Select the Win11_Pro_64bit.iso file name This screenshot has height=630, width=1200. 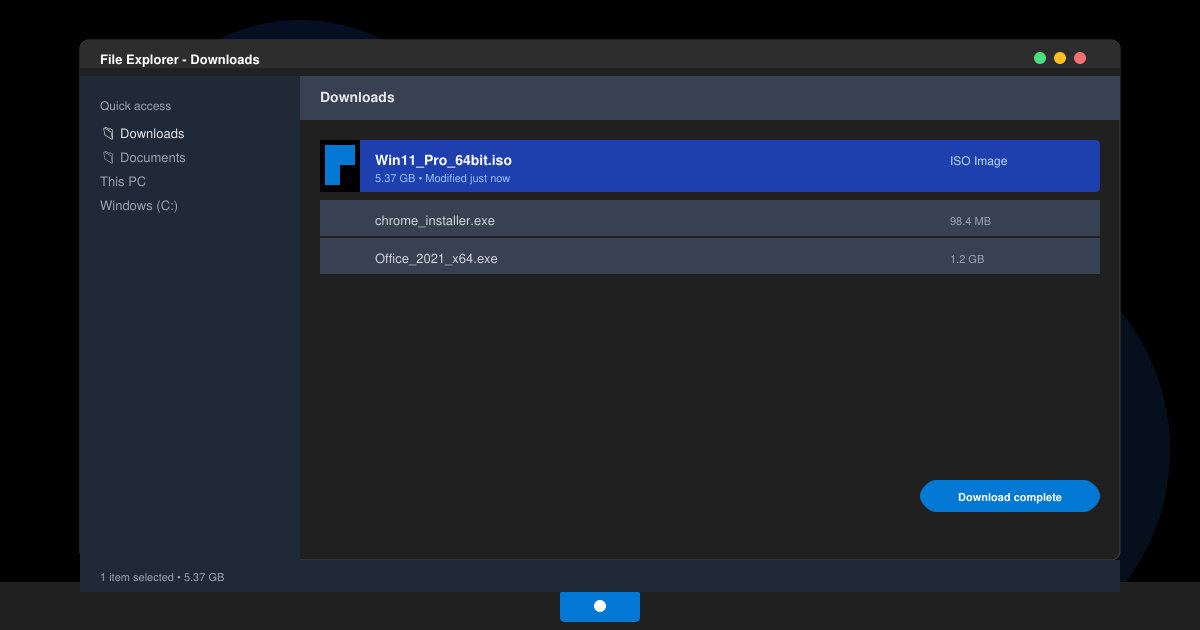443,160
